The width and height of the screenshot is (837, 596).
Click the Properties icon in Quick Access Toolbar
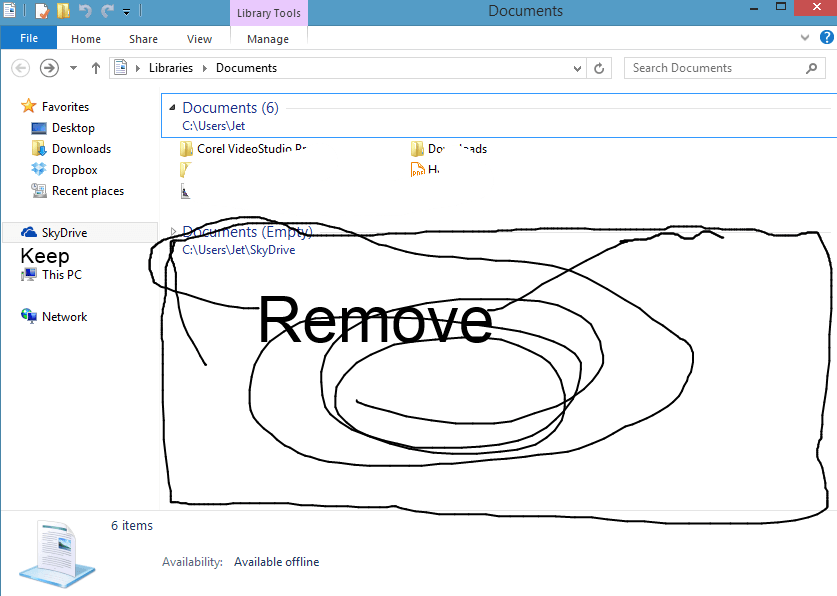(42, 9)
